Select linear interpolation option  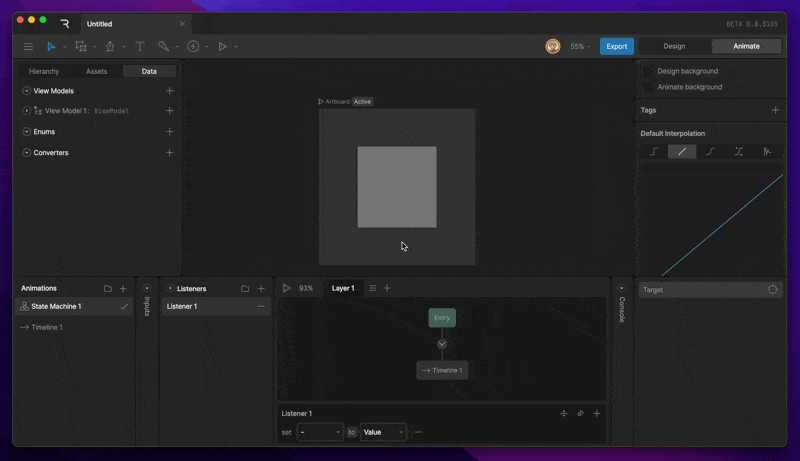(682, 152)
